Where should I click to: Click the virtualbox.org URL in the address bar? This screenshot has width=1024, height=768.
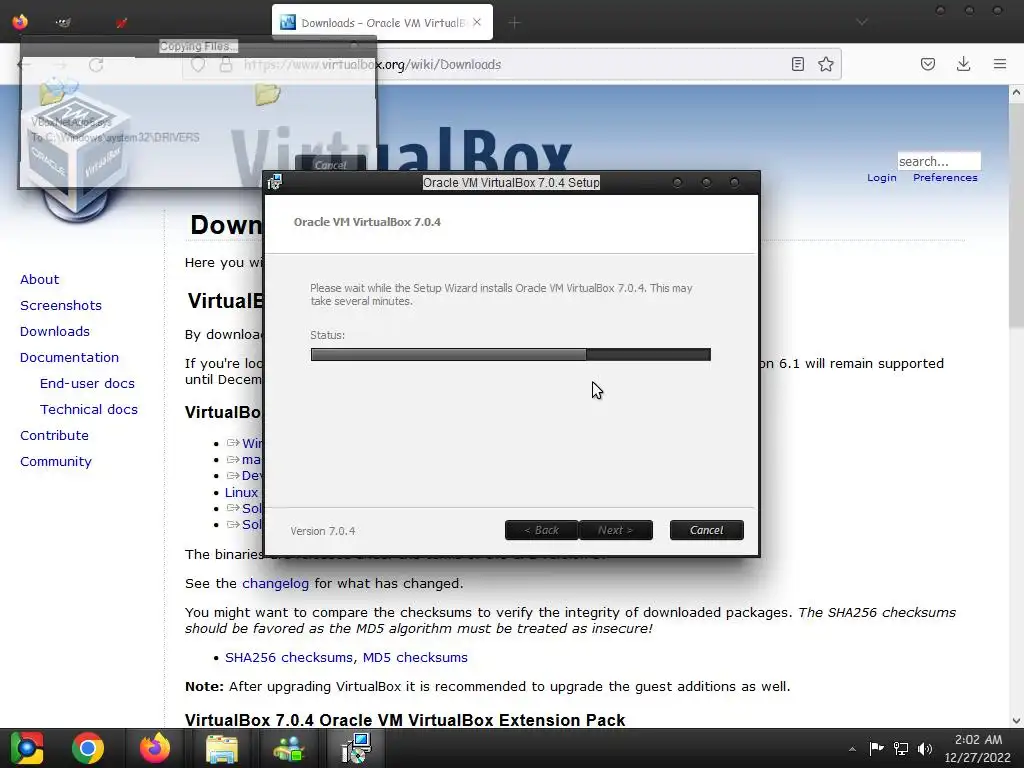[372, 65]
